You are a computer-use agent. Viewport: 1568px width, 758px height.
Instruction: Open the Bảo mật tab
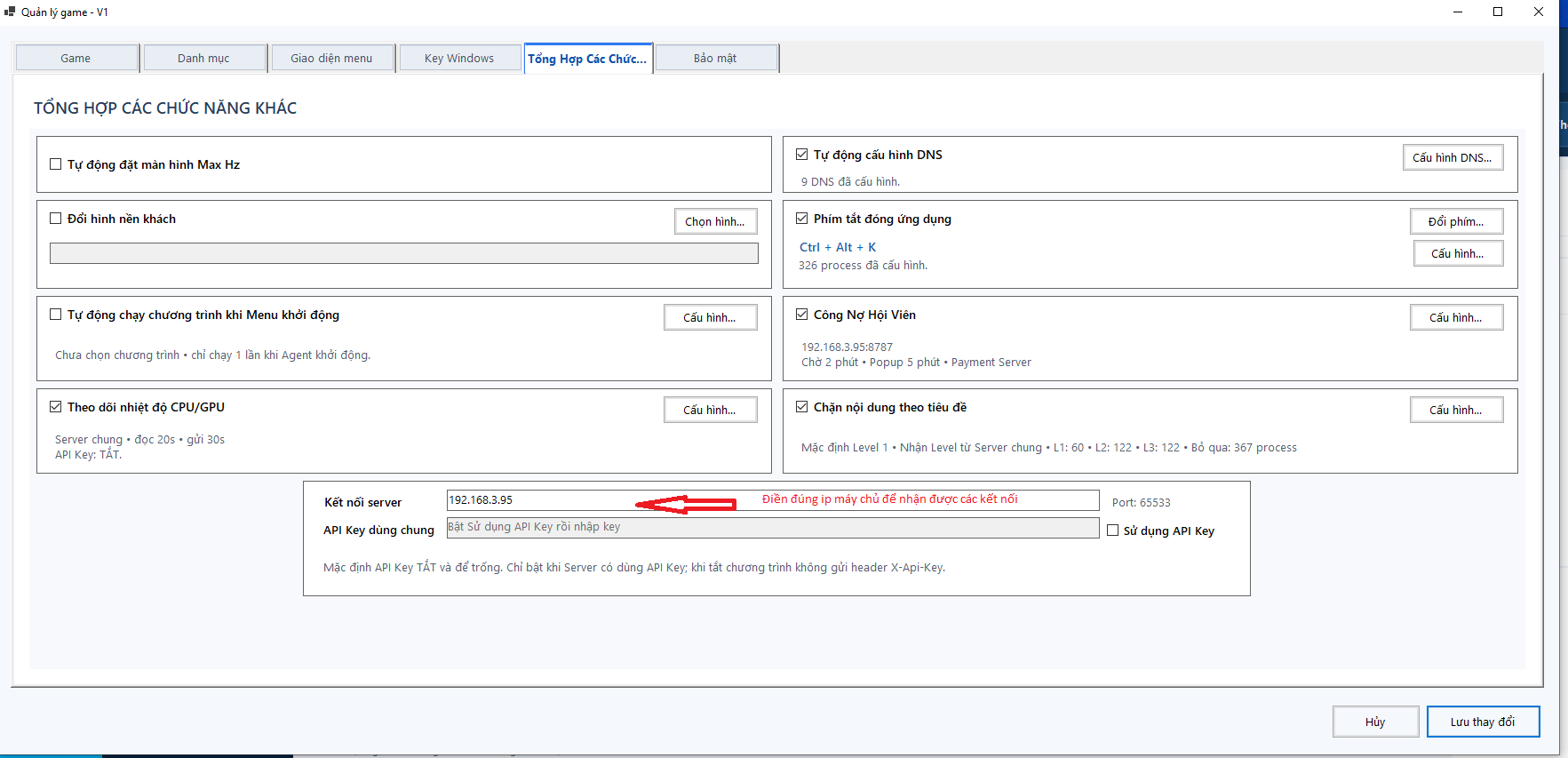(716, 59)
